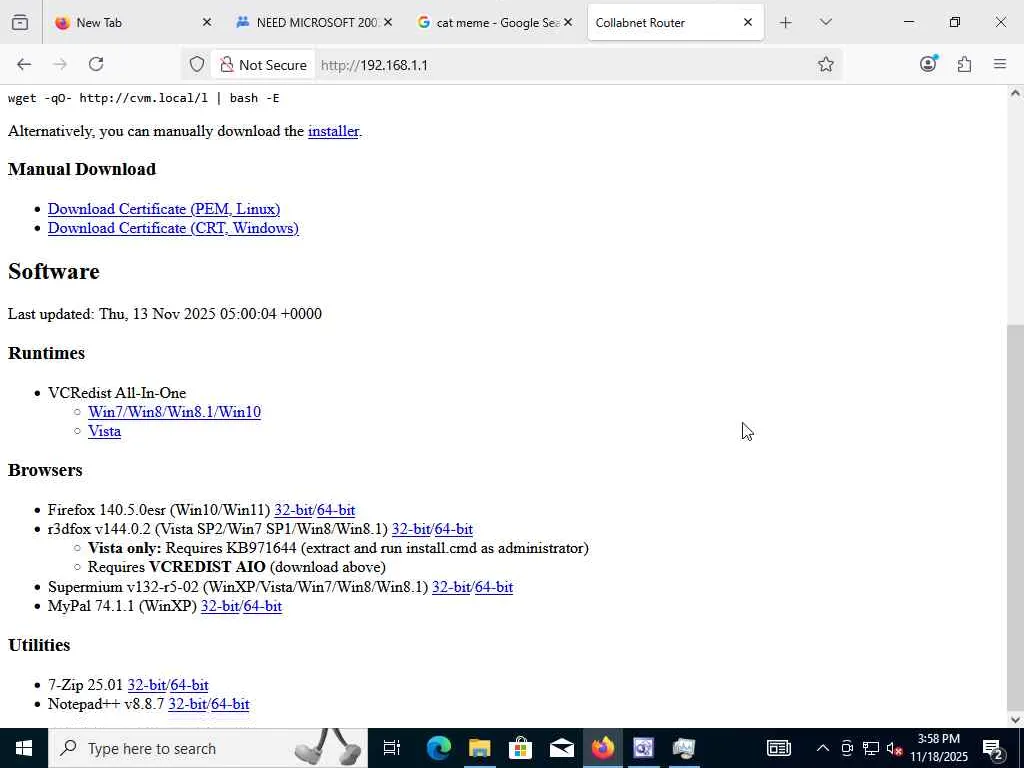Click the browser Back arrow
This screenshot has width=1024, height=768.
pyautogui.click(x=24, y=64)
